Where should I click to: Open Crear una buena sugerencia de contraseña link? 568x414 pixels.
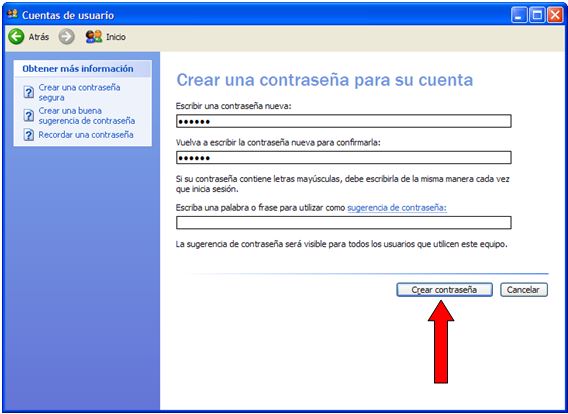click(87, 116)
